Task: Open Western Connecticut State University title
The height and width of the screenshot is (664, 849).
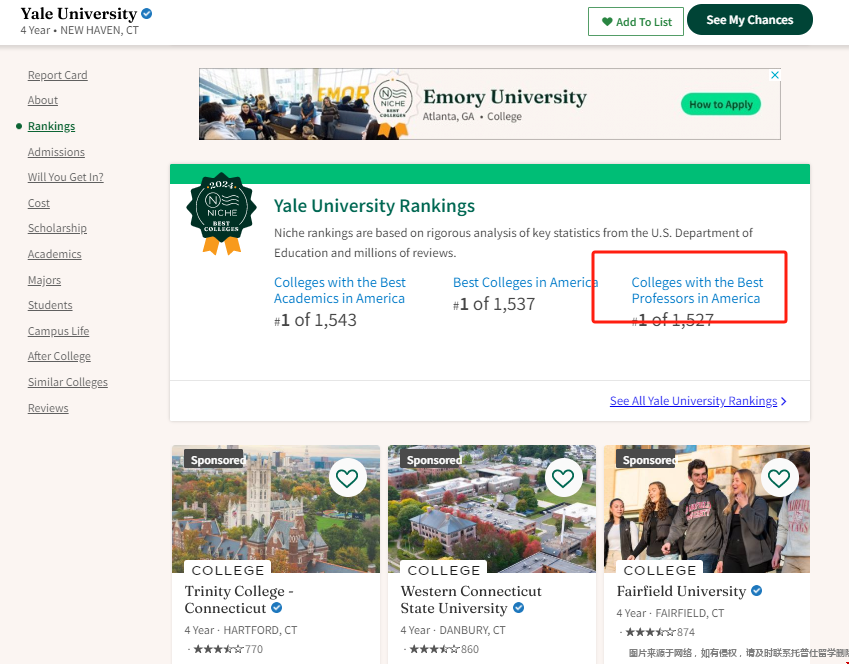Action: (x=471, y=600)
